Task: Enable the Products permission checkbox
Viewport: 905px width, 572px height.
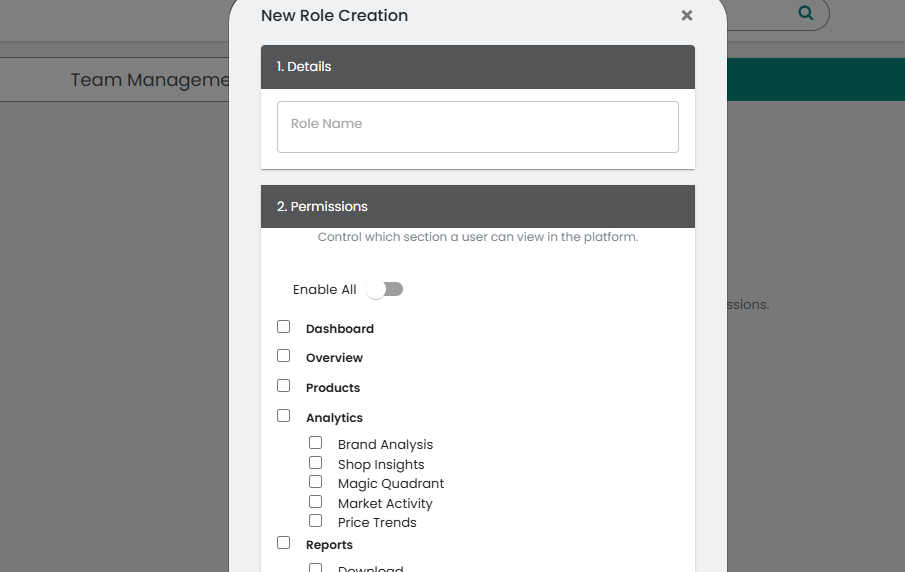Action: 284,386
